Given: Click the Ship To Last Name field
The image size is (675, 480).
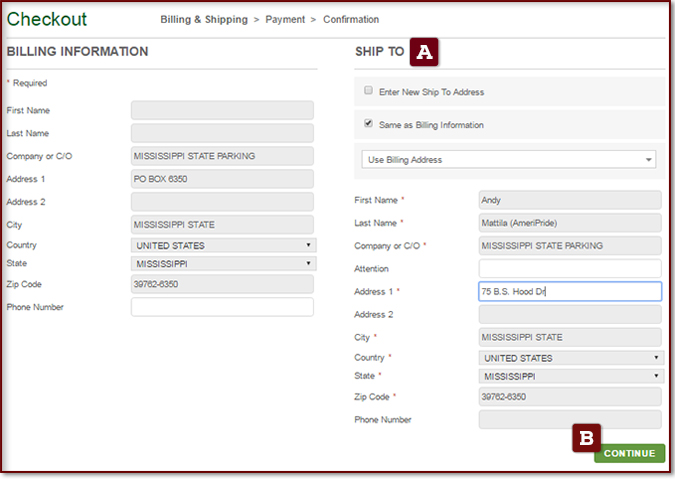Looking at the screenshot, I should 570,223.
